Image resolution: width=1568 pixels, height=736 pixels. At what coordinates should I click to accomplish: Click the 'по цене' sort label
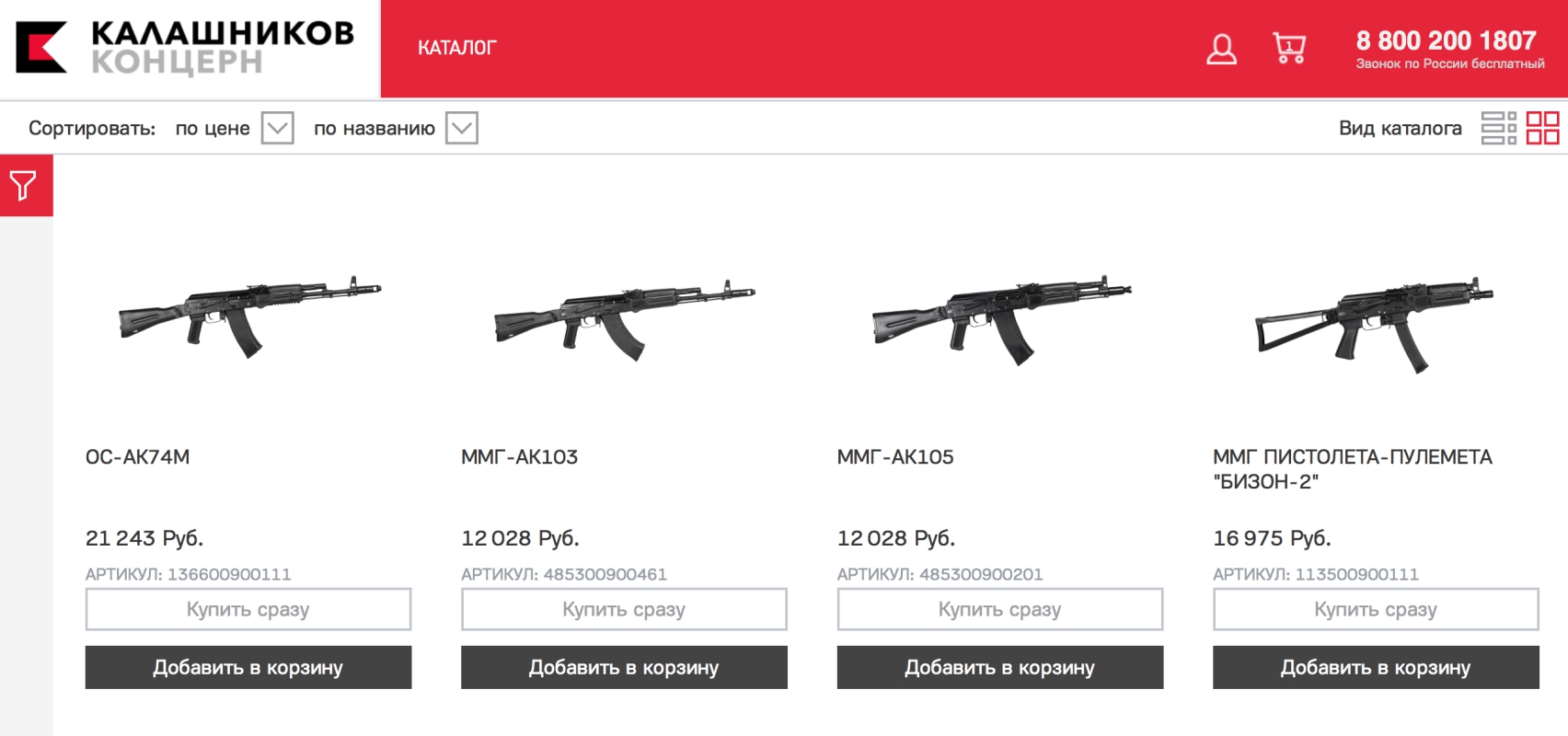213,128
